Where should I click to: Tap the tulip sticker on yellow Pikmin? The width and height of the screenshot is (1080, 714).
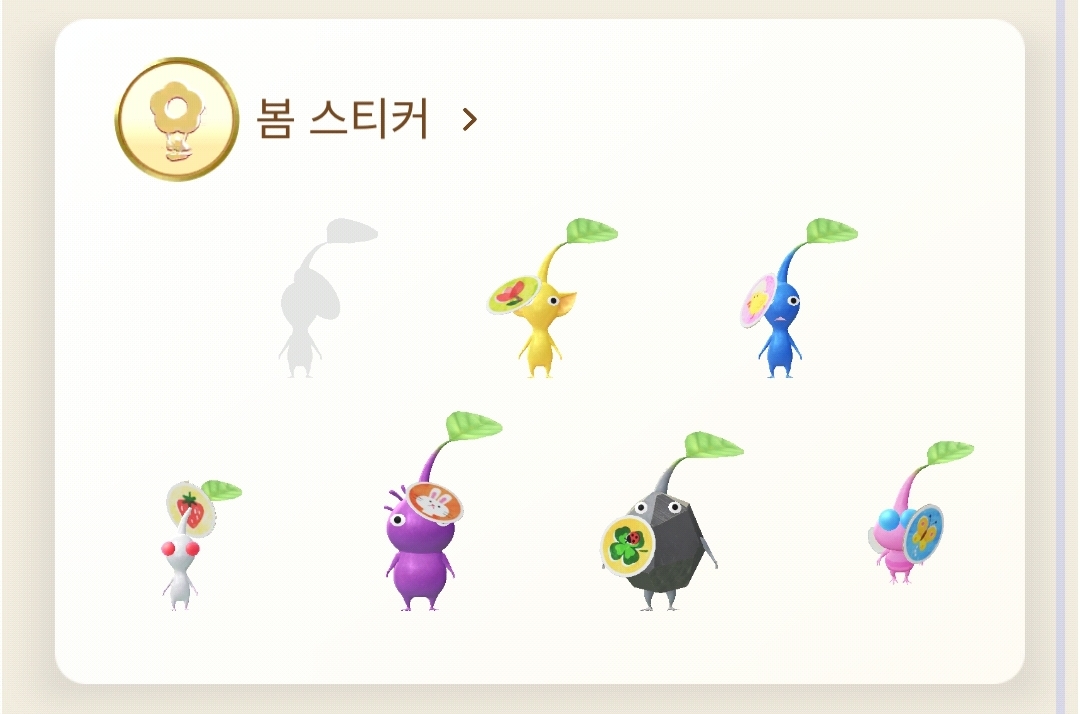click(x=512, y=294)
